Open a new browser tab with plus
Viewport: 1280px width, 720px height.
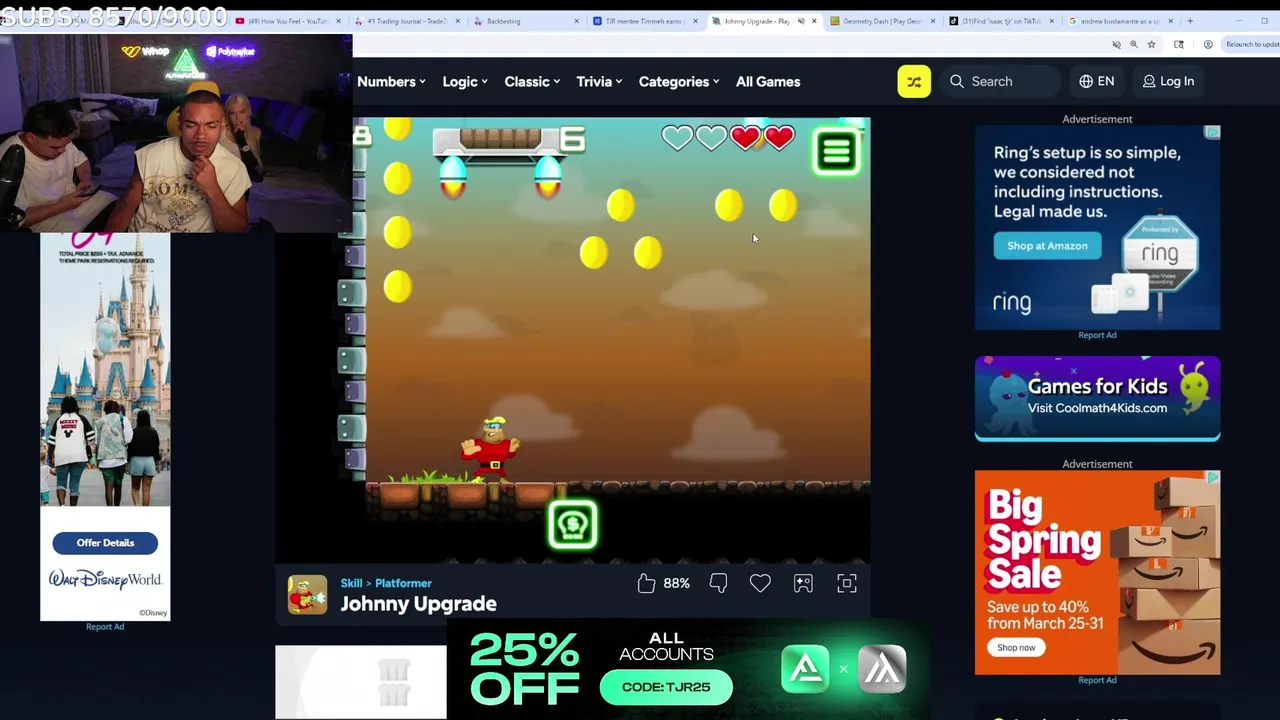click(x=1190, y=21)
